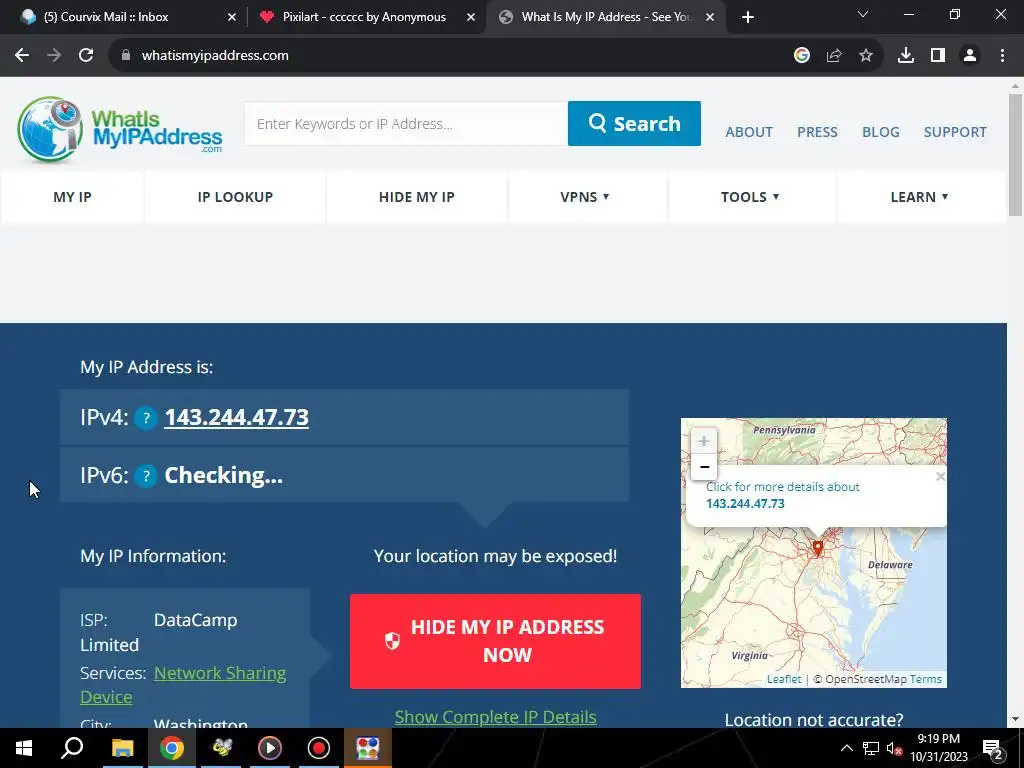Open Show Complete IP Details link
The image size is (1024, 768).
click(495, 717)
